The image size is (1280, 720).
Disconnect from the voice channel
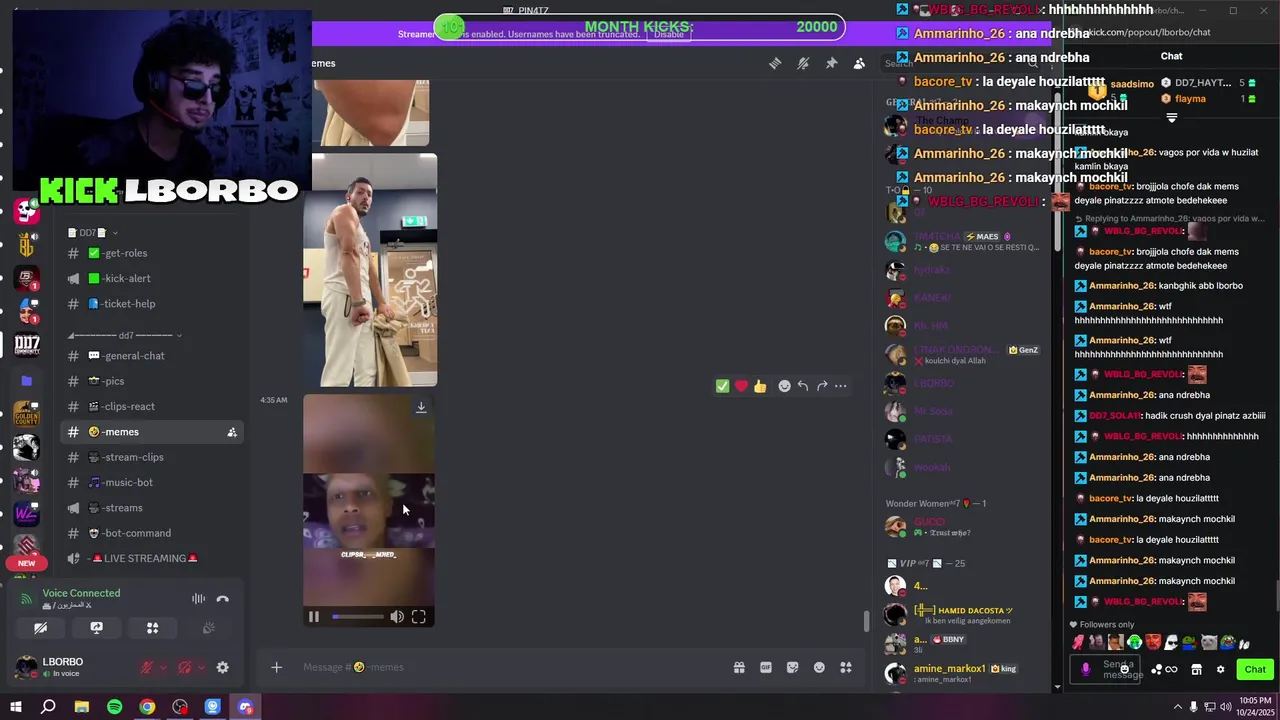pos(223,599)
